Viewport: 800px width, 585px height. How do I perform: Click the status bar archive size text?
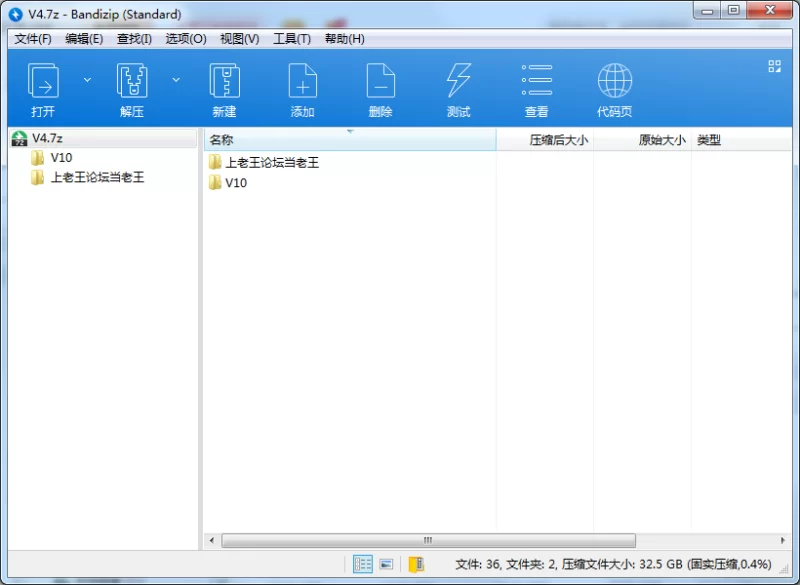613,564
